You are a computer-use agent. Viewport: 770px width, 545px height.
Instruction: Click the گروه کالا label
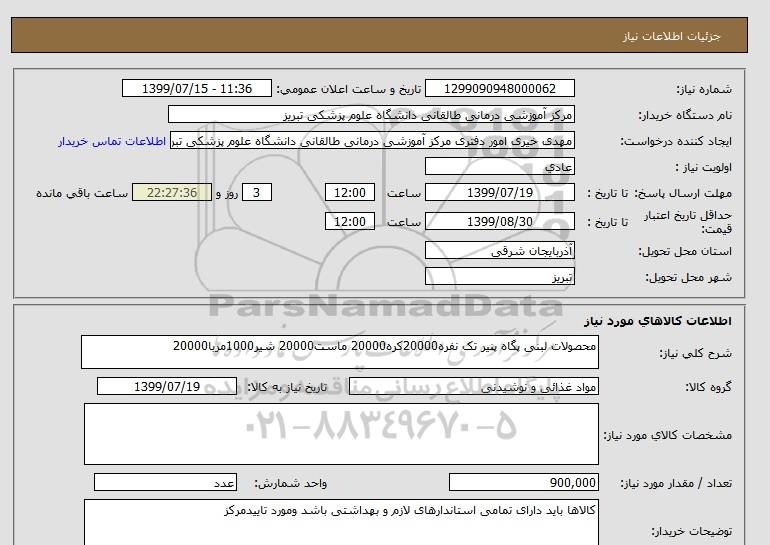pyautogui.click(x=709, y=387)
